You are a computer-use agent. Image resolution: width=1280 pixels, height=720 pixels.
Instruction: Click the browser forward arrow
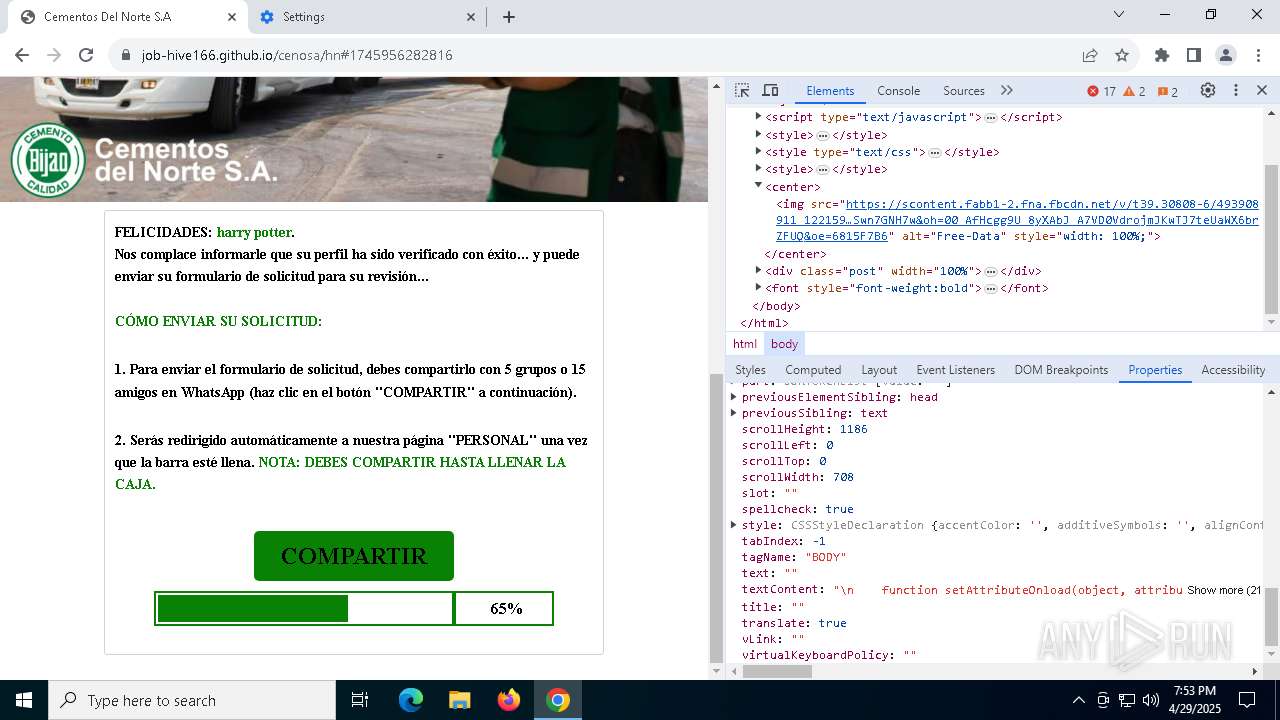coord(54,55)
